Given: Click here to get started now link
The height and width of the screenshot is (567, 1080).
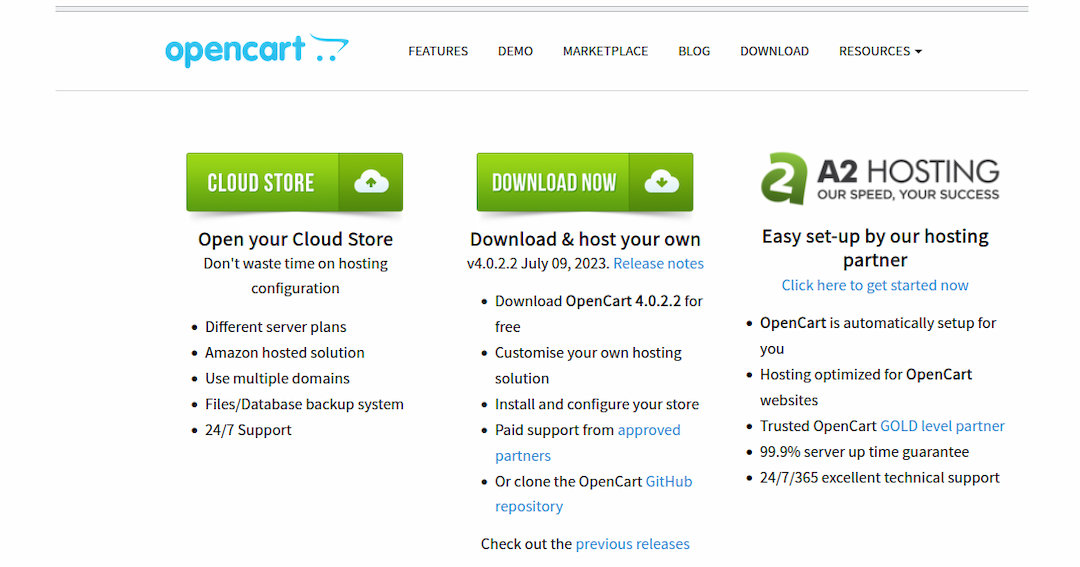Looking at the screenshot, I should 875,285.
